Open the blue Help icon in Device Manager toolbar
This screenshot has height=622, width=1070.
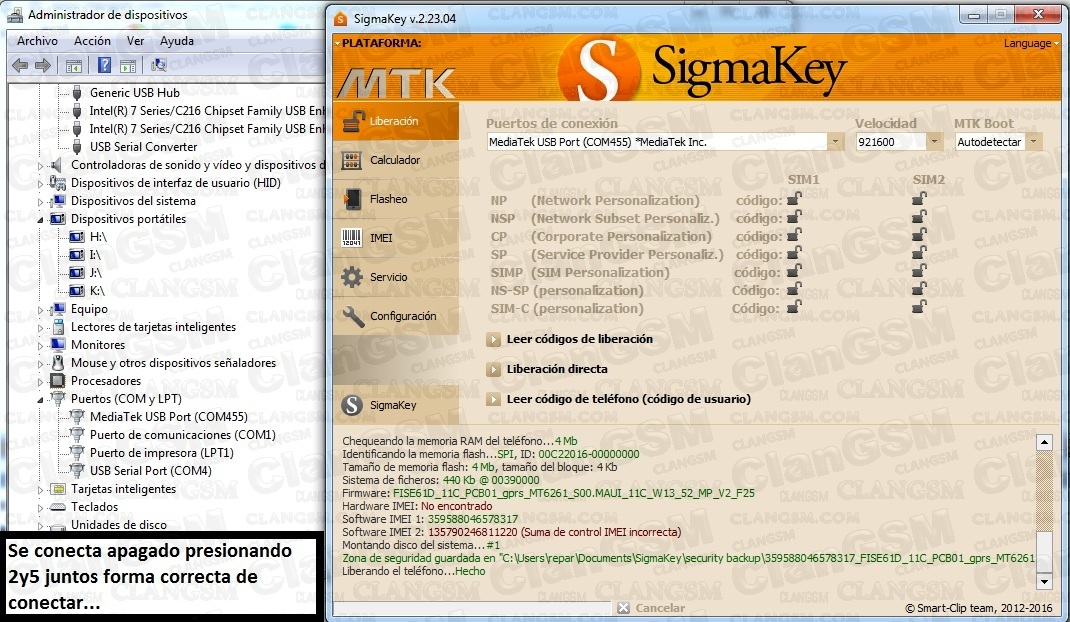pos(104,65)
